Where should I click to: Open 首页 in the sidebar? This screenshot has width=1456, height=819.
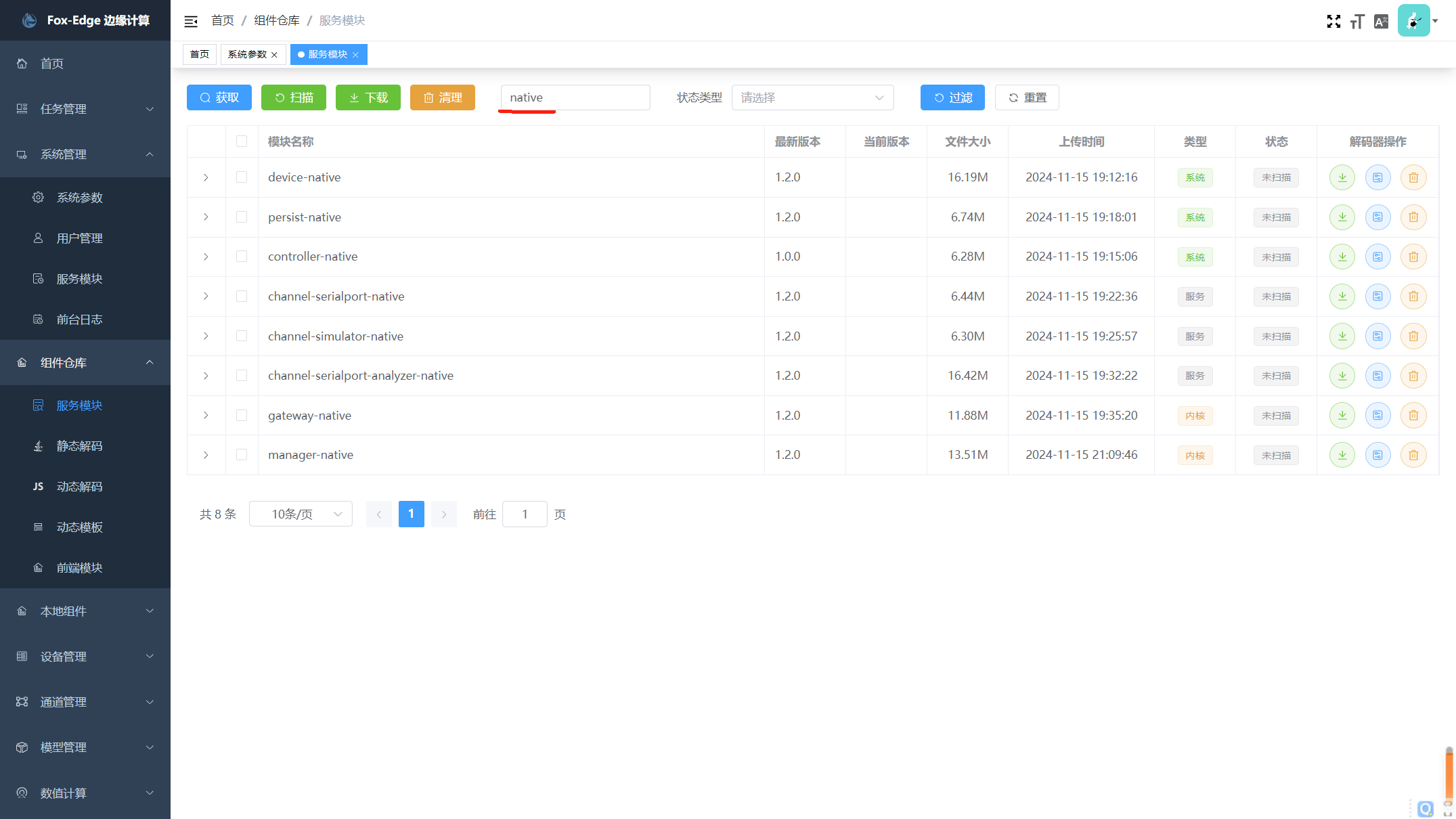point(85,64)
